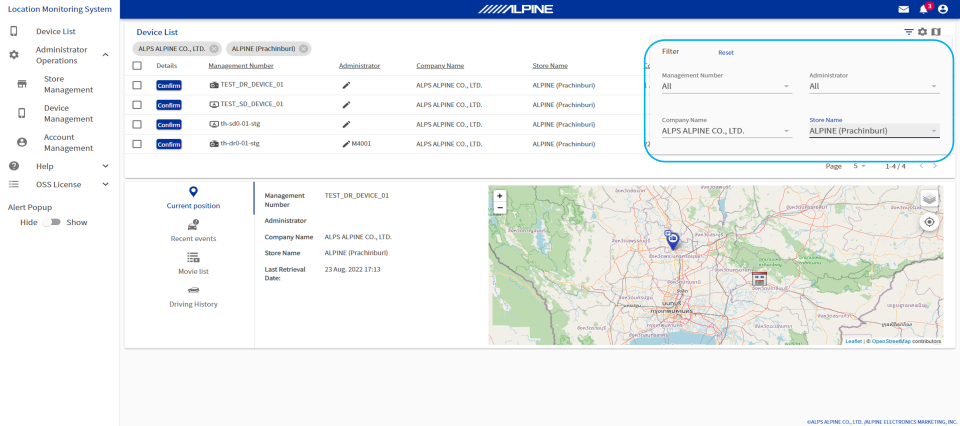Edit administrator pencil for th-sd0-01-stg row

347,124
